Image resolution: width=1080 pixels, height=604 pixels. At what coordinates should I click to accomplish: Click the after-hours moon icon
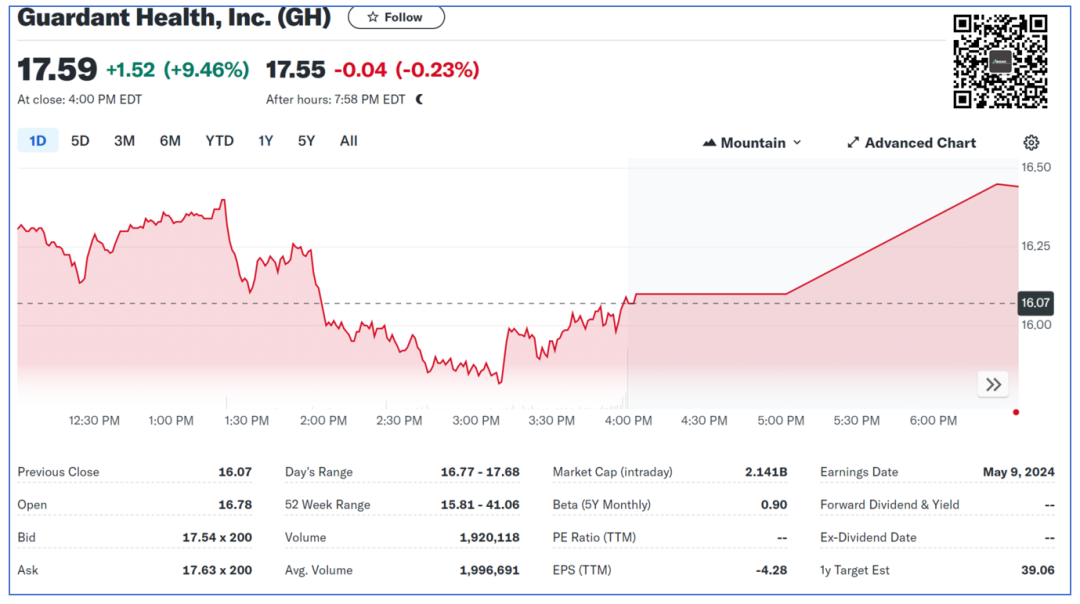point(420,99)
